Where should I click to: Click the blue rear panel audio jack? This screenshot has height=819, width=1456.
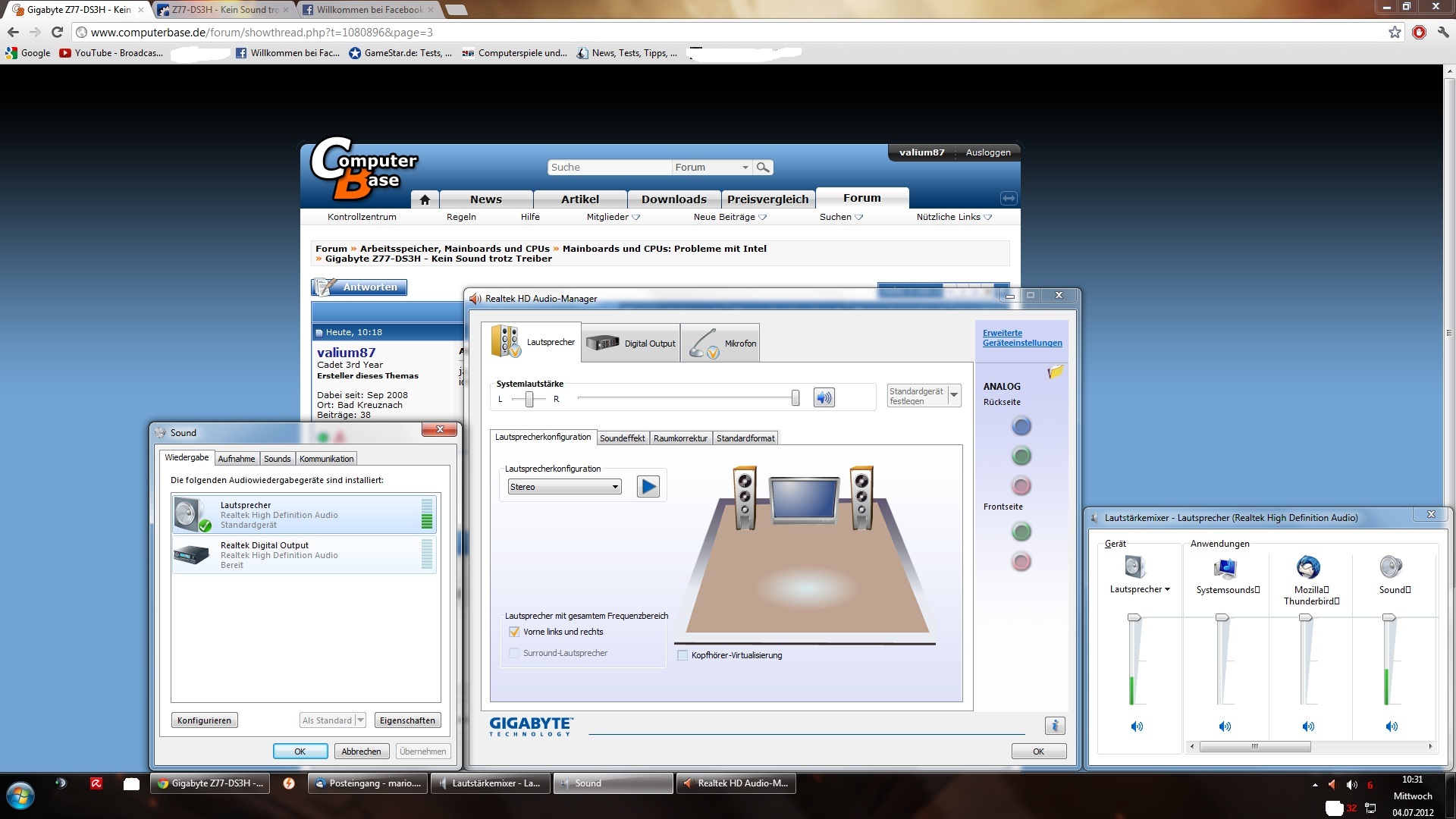click(x=1021, y=426)
